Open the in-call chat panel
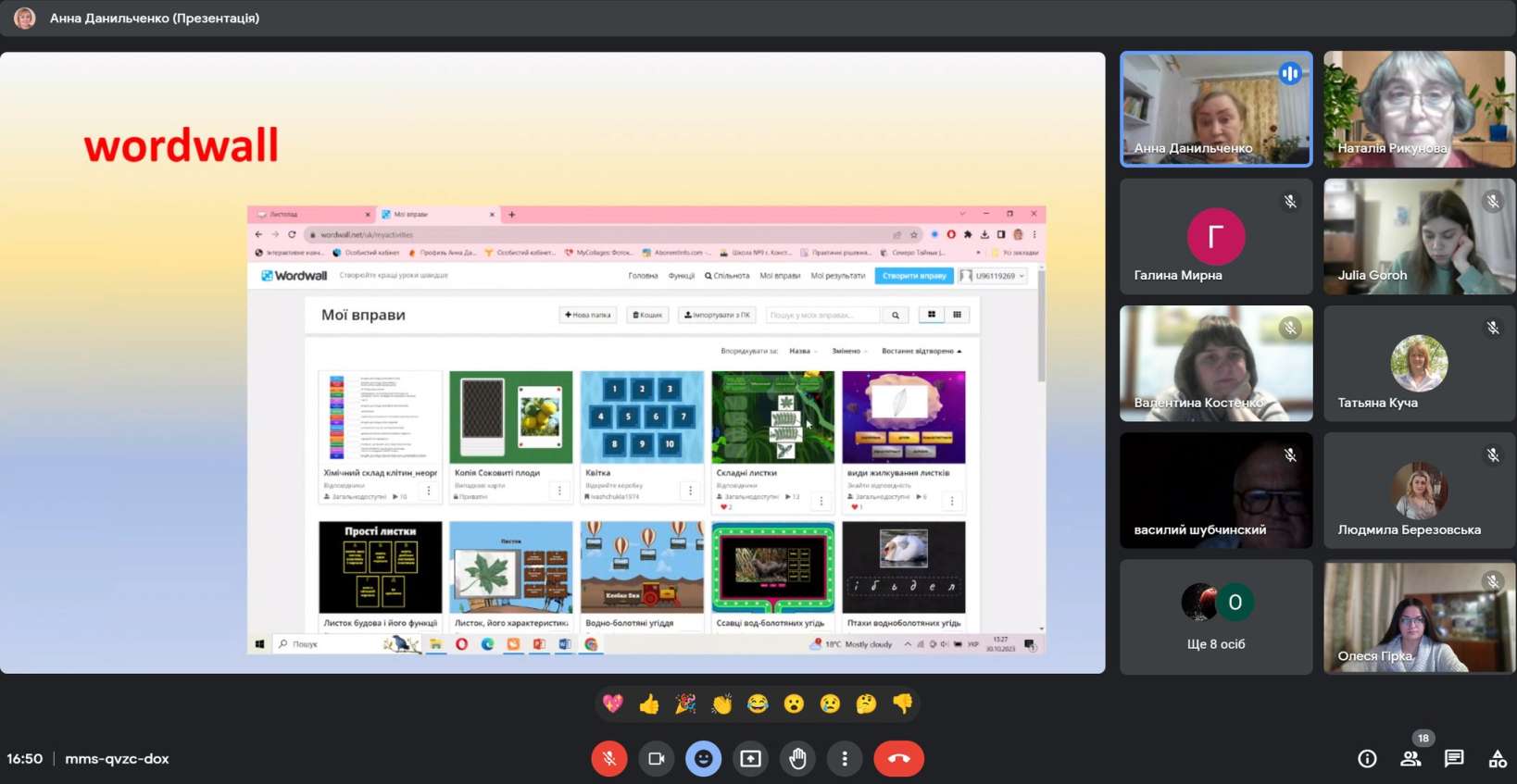Viewport: 1517px width, 784px height. [x=1454, y=758]
